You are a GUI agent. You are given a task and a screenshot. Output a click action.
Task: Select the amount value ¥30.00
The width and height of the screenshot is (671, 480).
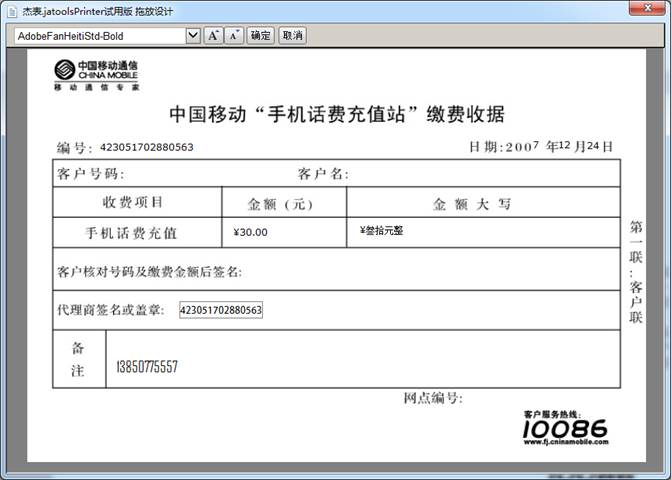[x=250, y=232]
